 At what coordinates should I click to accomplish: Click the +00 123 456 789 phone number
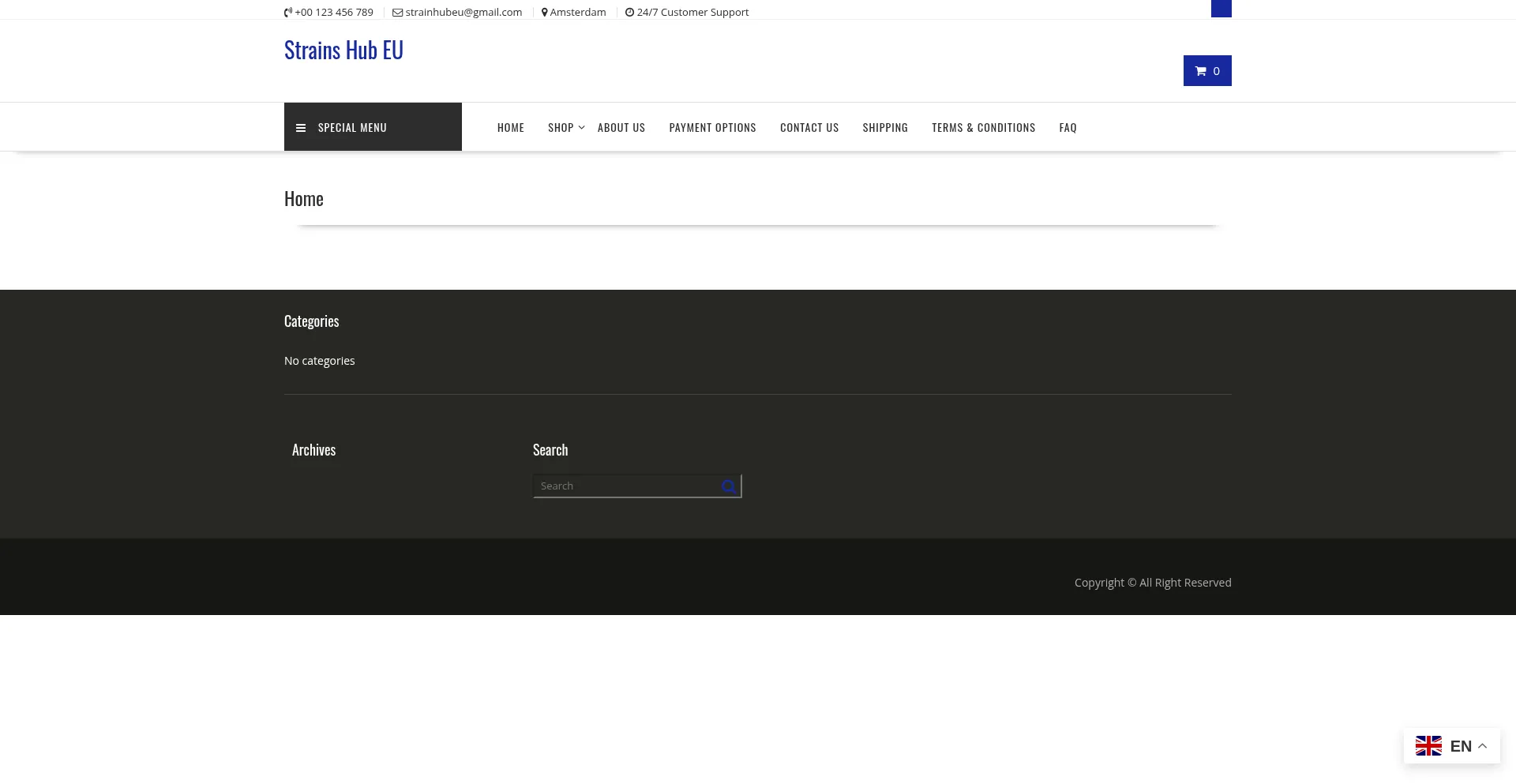tap(334, 12)
